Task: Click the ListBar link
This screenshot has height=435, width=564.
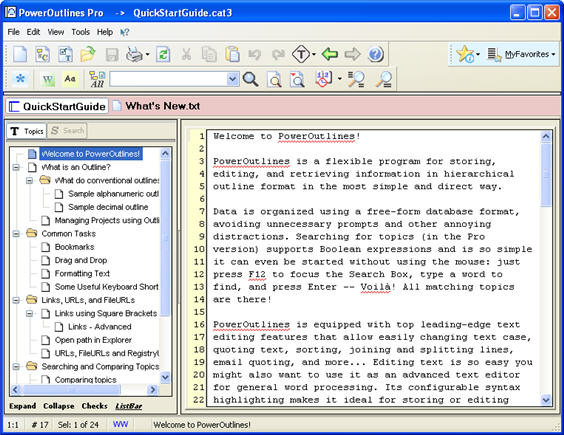Action: [129, 406]
